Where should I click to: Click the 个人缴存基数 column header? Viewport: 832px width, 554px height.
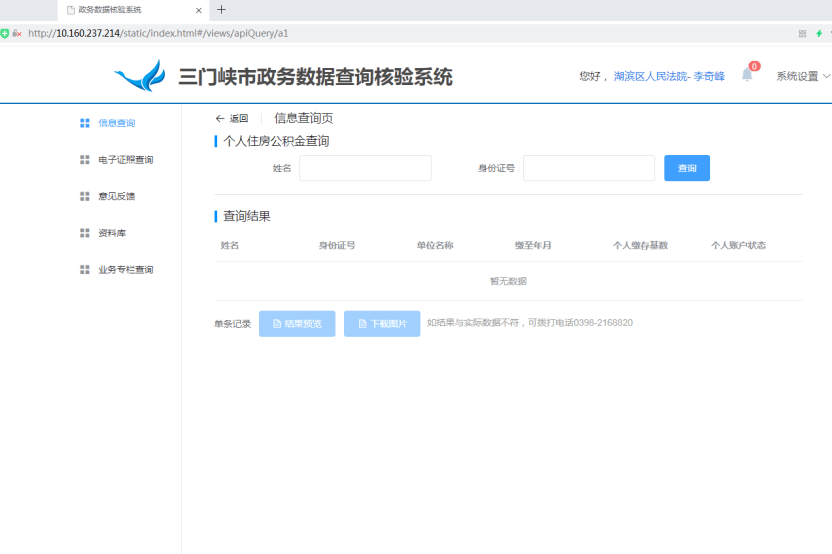(x=640, y=245)
